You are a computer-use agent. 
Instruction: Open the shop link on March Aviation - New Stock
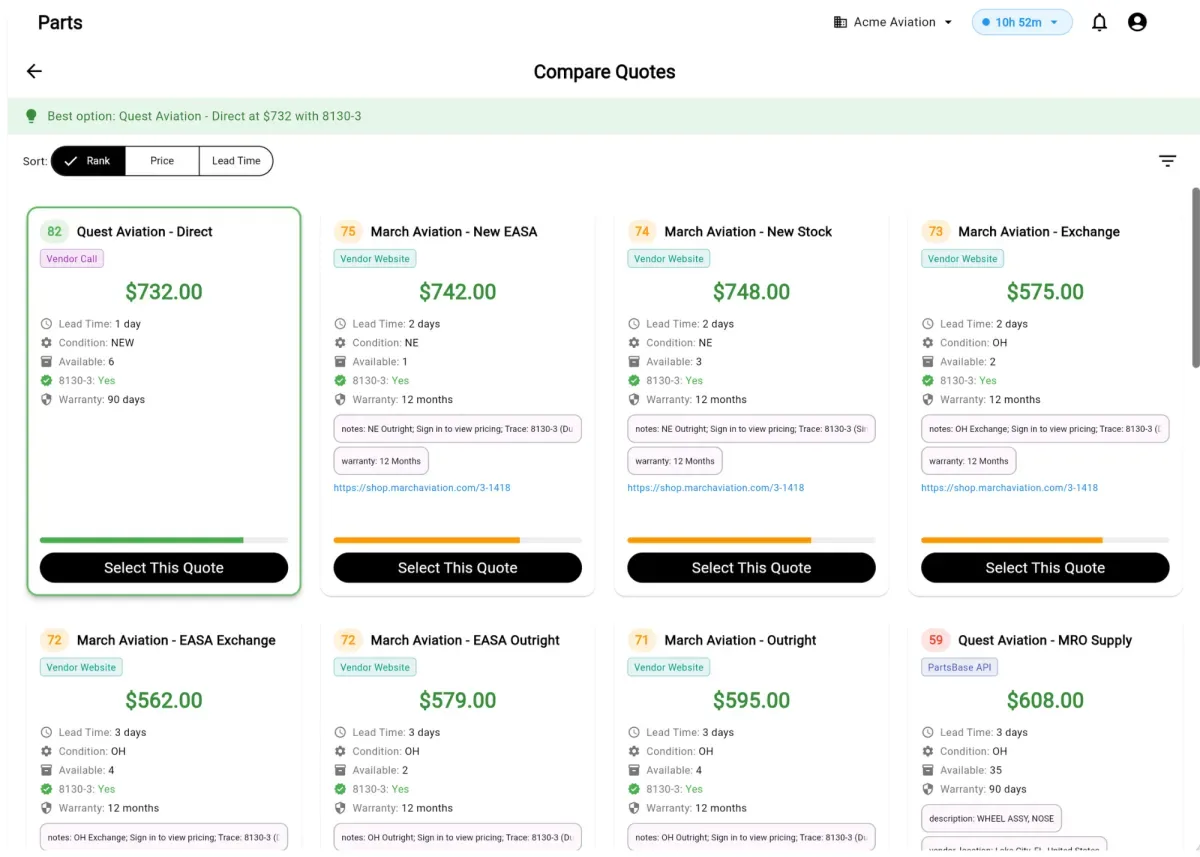(716, 488)
